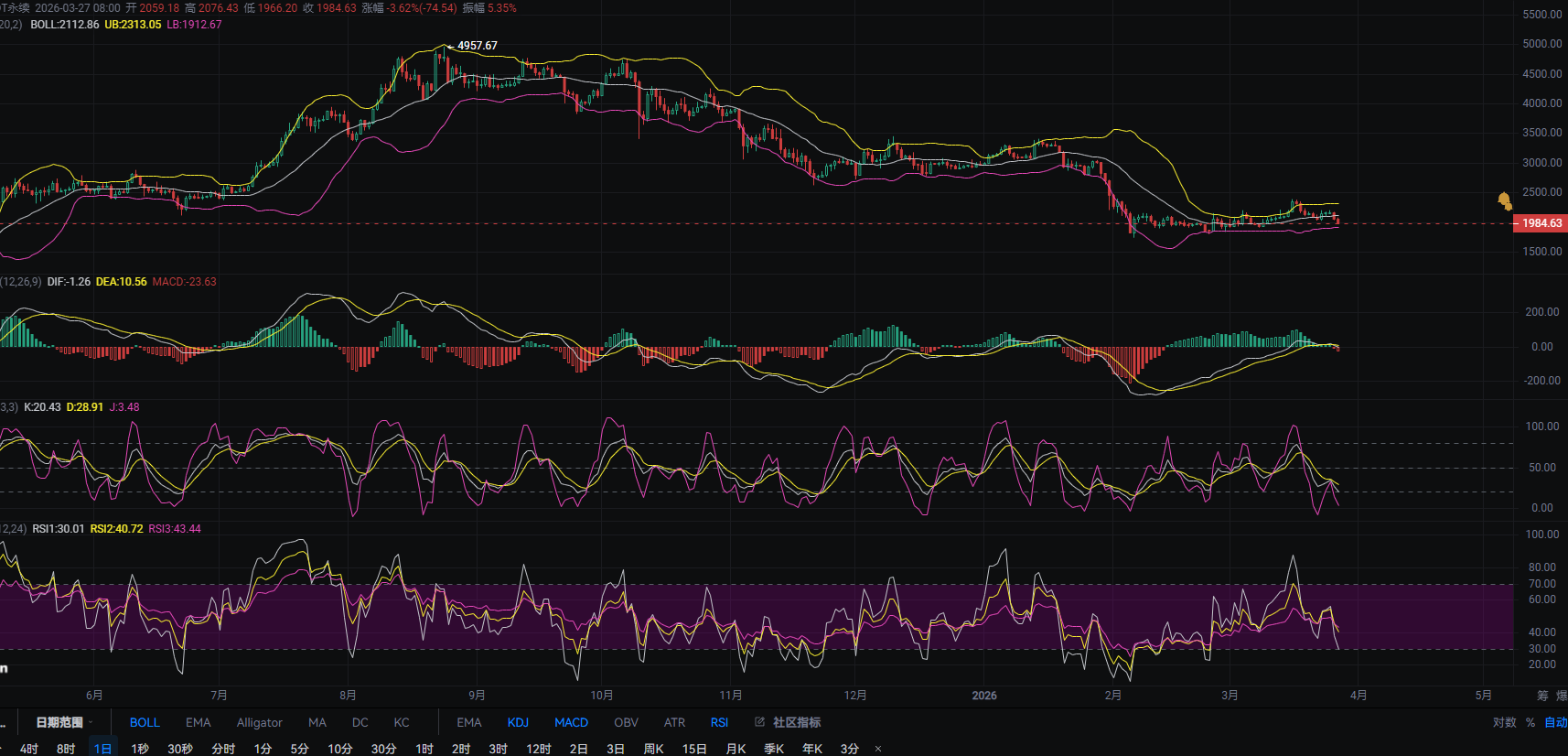Close the interval list with X

tap(878, 749)
